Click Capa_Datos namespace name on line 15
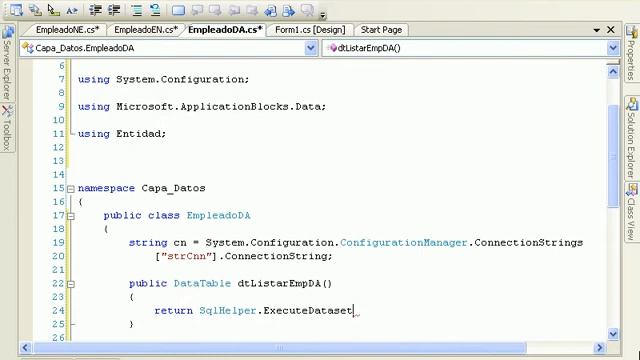This screenshot has height=360, width=640. point(173,189)
